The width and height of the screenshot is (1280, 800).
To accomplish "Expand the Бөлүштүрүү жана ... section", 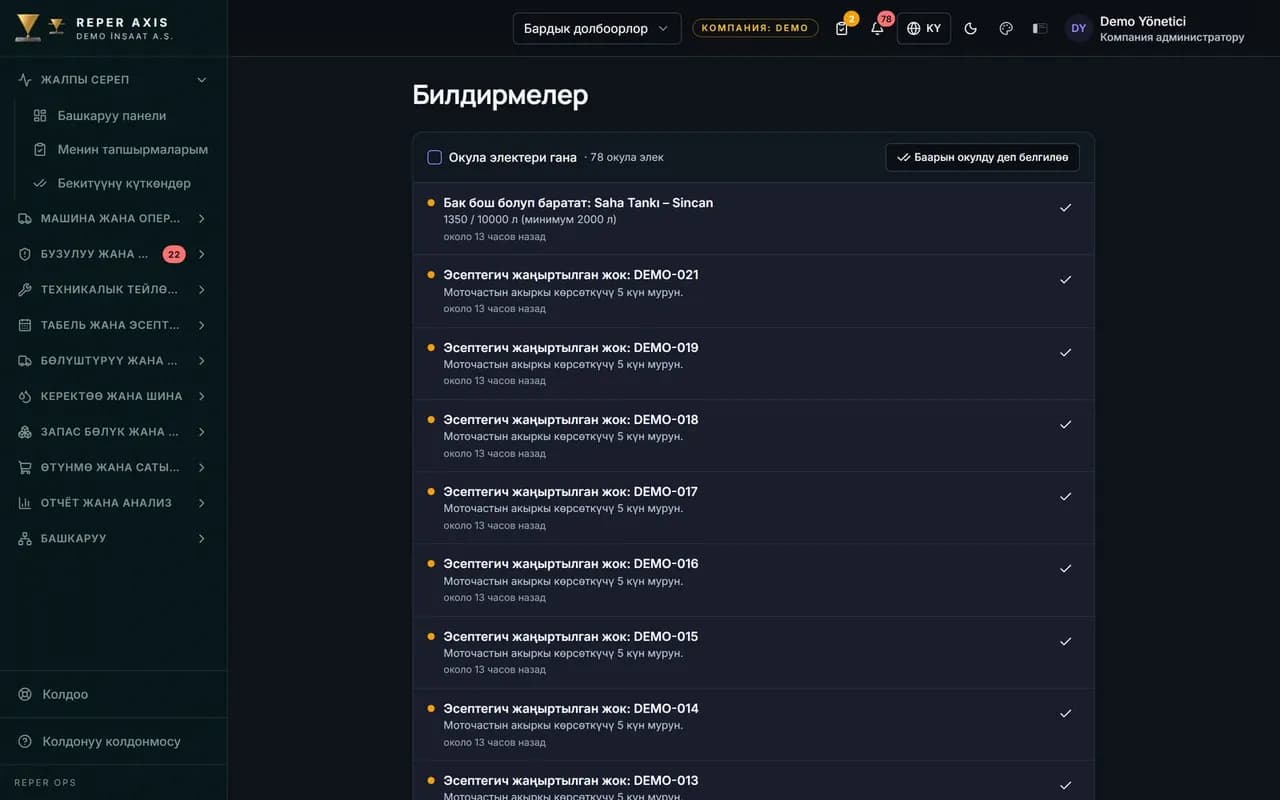I will pyautogui.click(x=113, y=361).
